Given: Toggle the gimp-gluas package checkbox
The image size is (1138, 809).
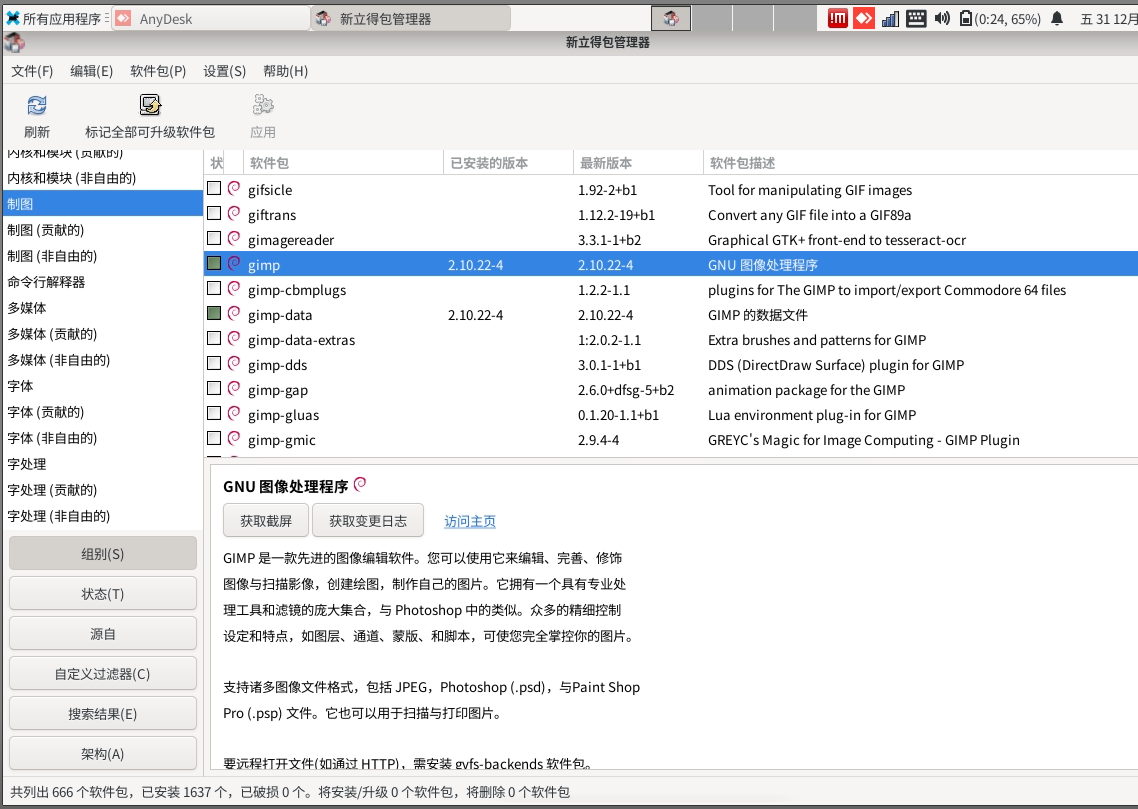Looking at the screenshot, I should [214, 414].
